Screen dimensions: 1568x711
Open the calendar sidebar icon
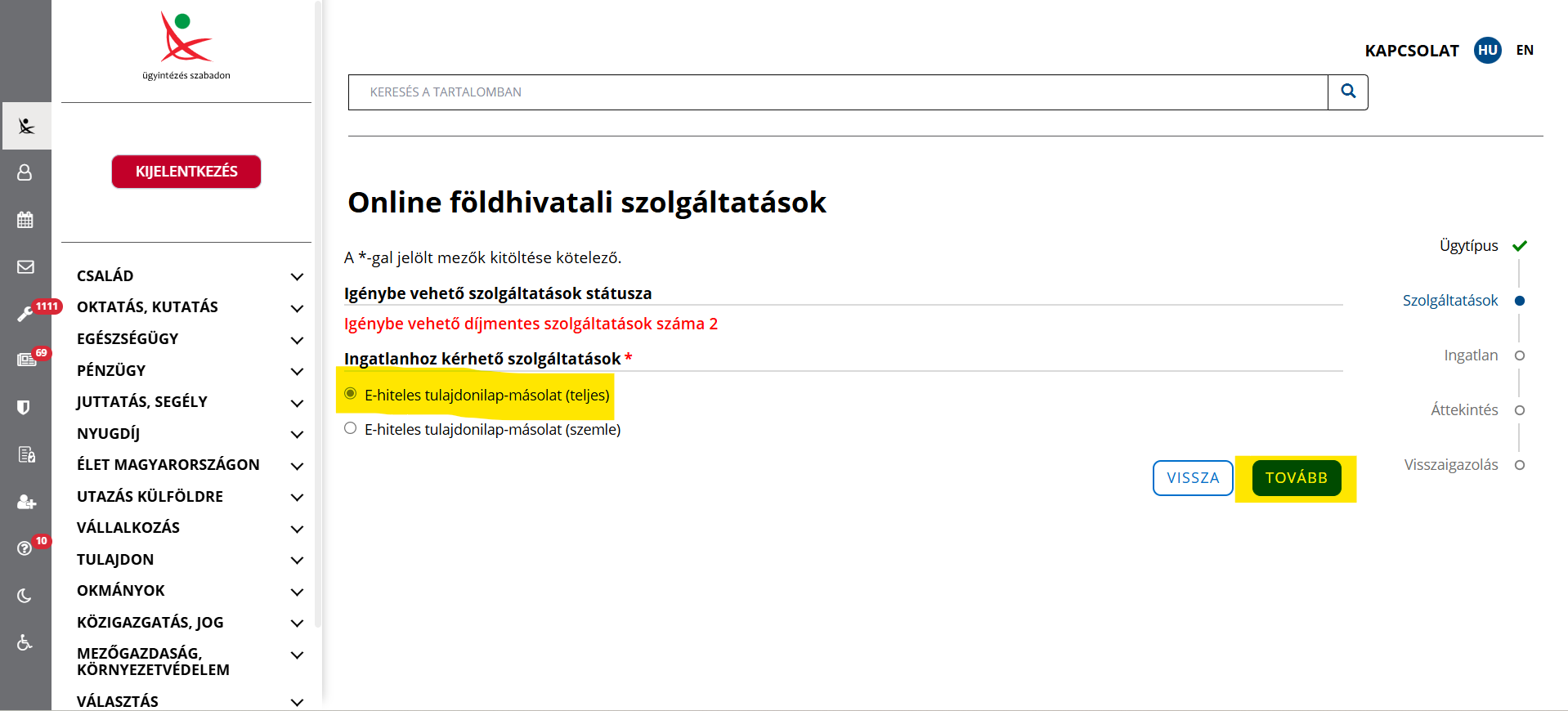(25, 220)
